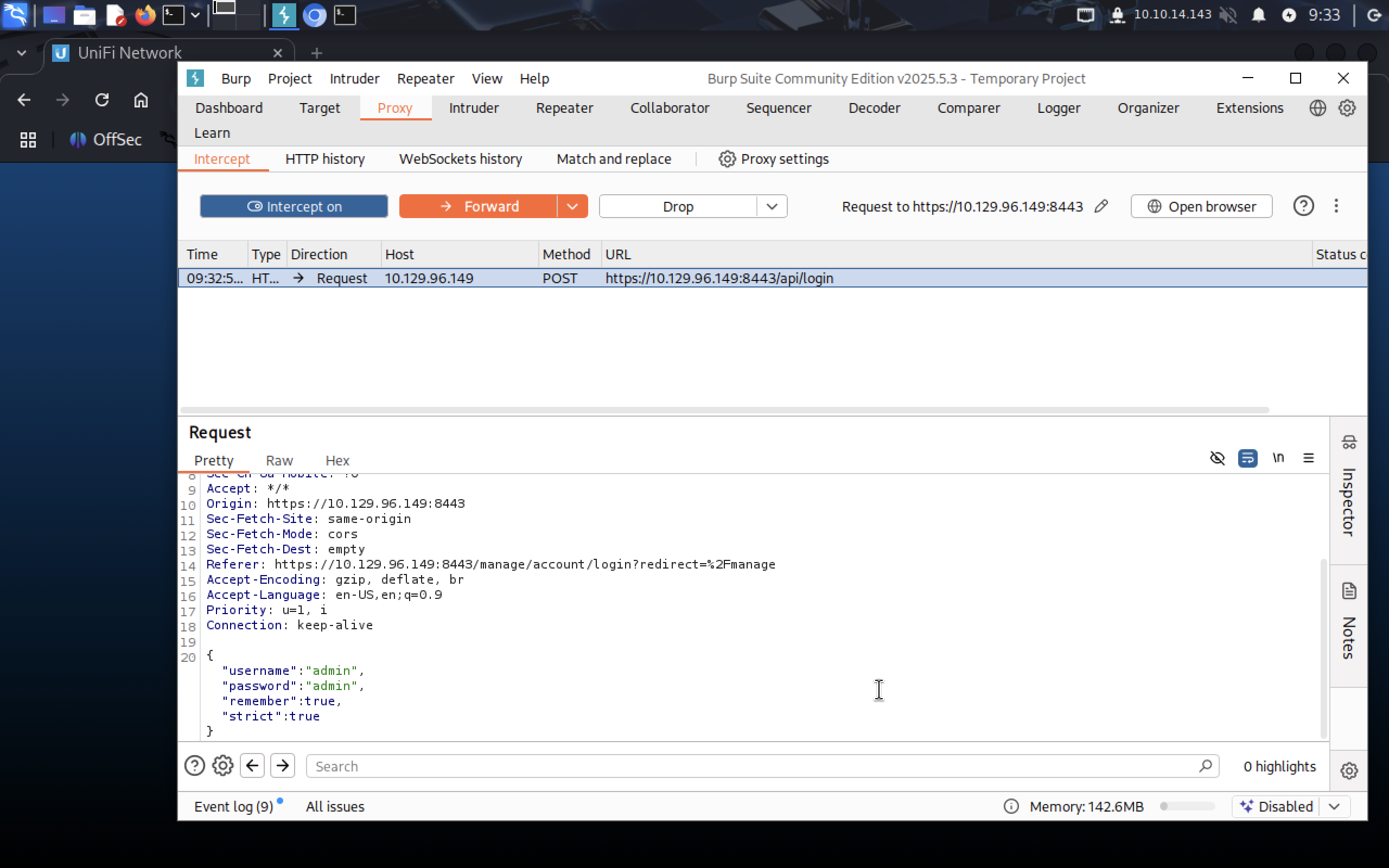
Task: Open file manager from the taskbar
Action: 85,15
